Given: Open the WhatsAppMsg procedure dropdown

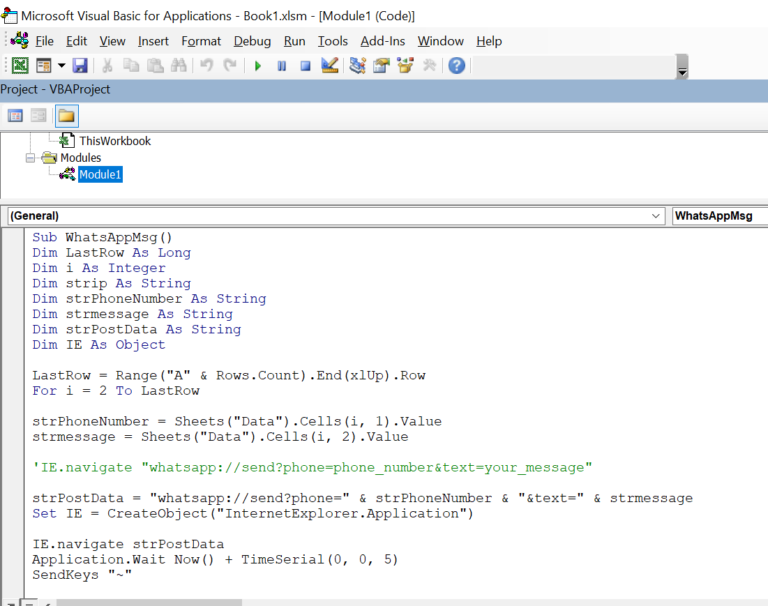Looking at the screenshot, I should (720, 216).
